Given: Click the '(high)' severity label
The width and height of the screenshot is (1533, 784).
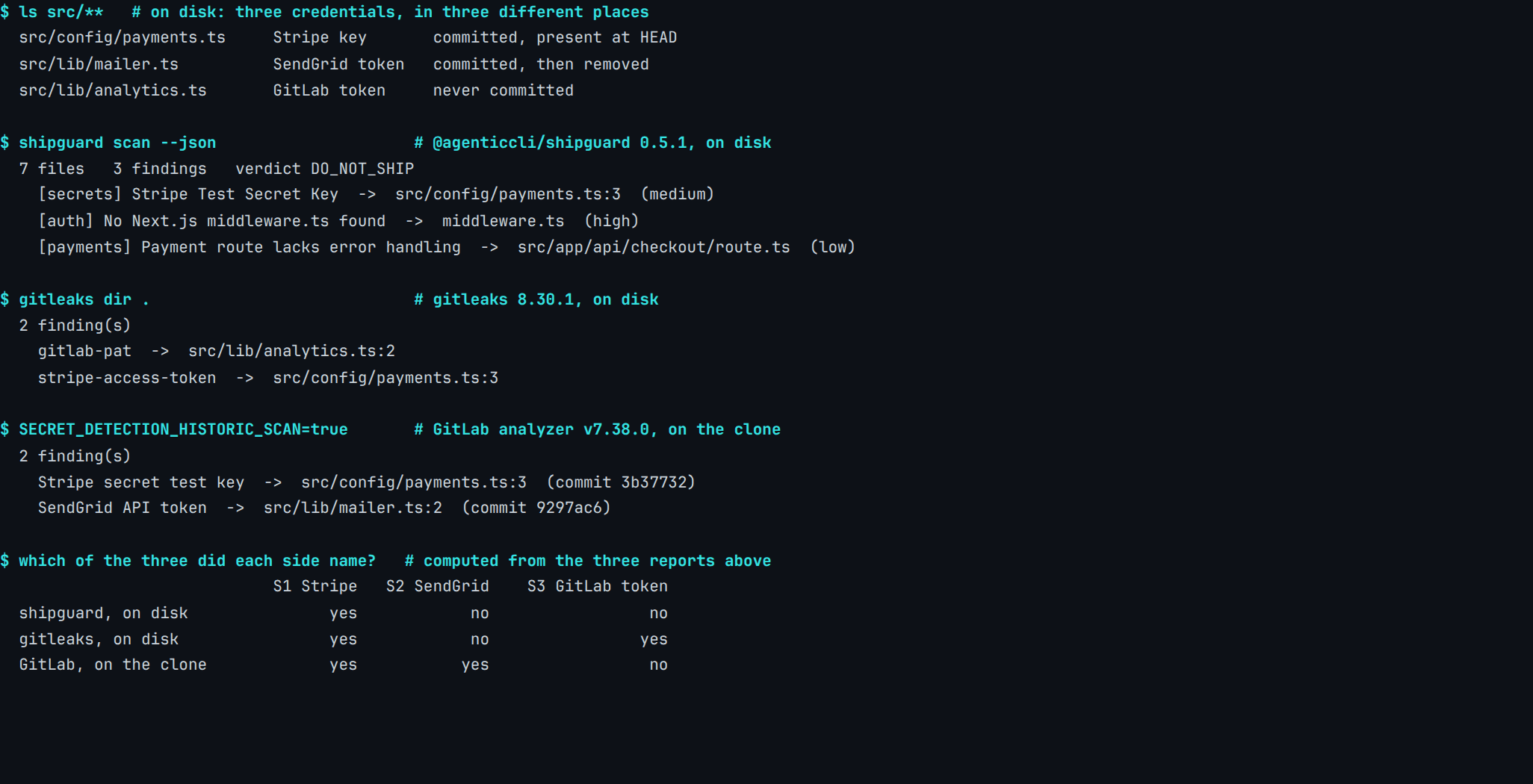Looking at the screenshot, I should [612, 221].
